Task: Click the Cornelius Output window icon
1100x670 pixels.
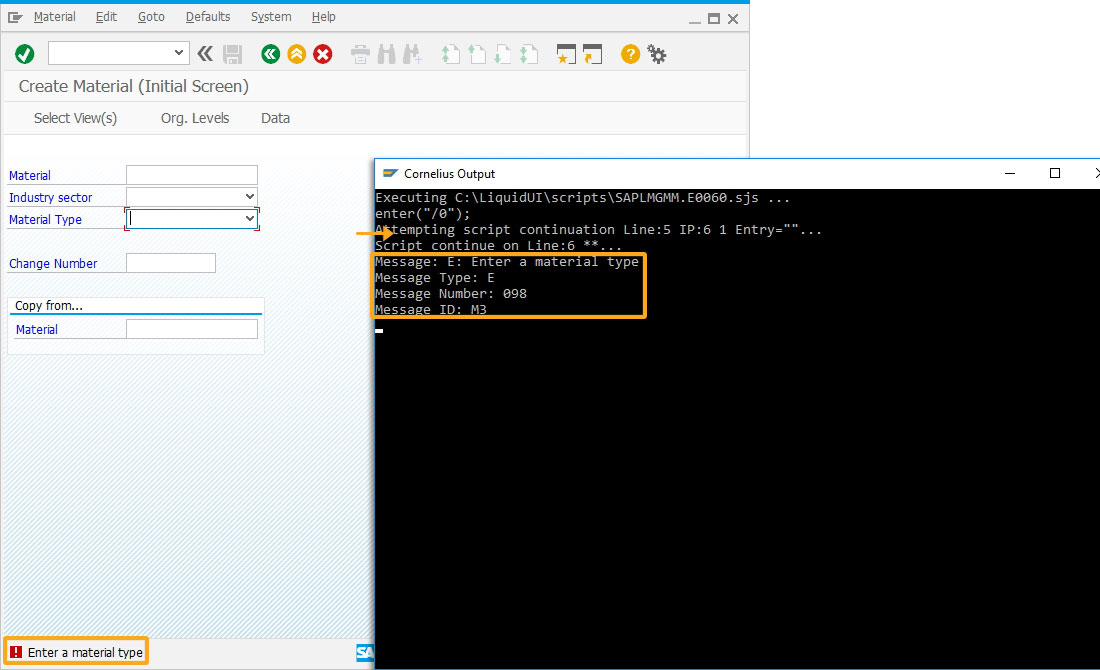Action: pyautogui.click(x=390, y=173)
